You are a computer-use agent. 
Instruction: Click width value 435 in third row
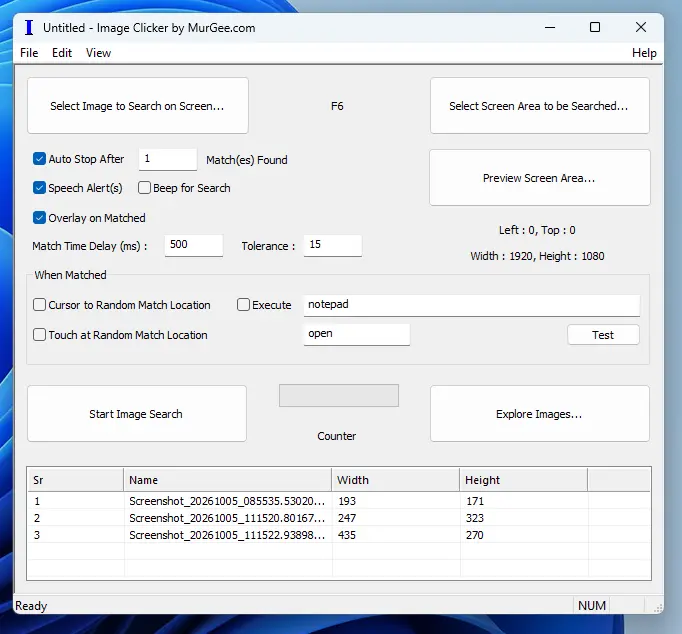point(347,535)
